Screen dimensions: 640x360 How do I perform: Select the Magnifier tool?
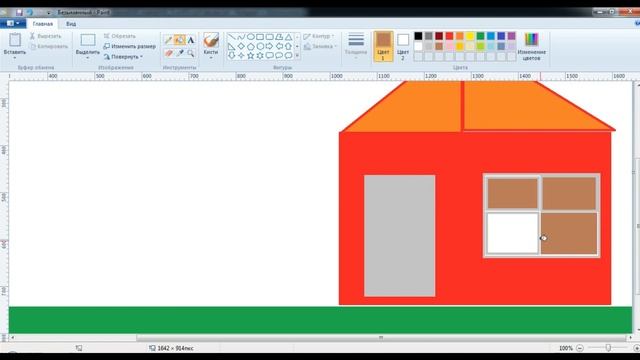pyautogui.click(x=191, y=53)
